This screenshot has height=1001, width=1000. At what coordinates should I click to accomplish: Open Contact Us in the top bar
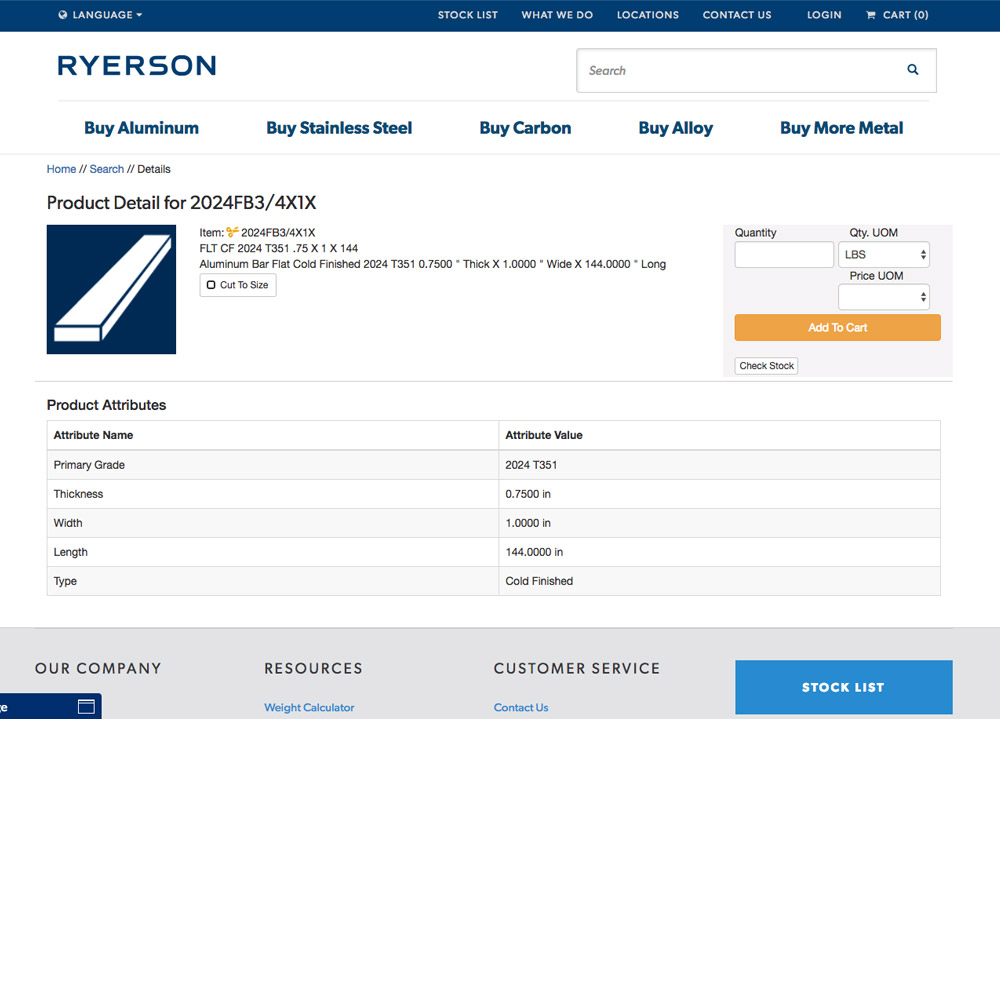pyautogui.click(x=737, y=15)
